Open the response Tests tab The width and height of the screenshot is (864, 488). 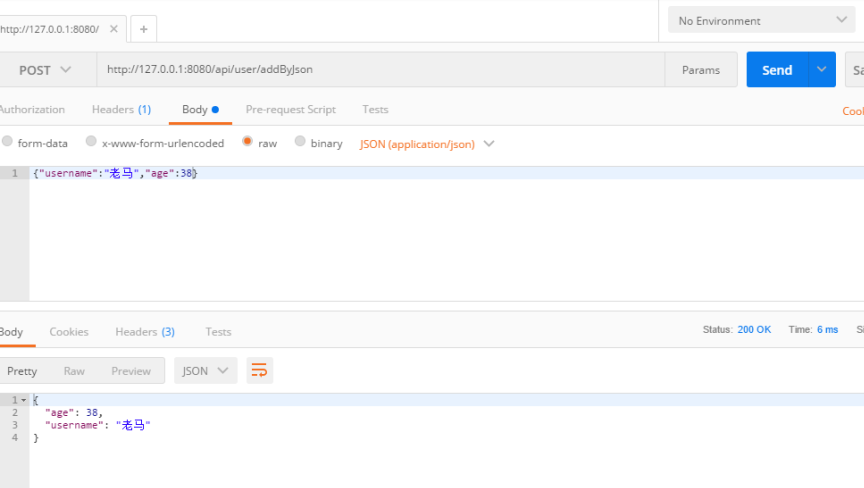218,332
